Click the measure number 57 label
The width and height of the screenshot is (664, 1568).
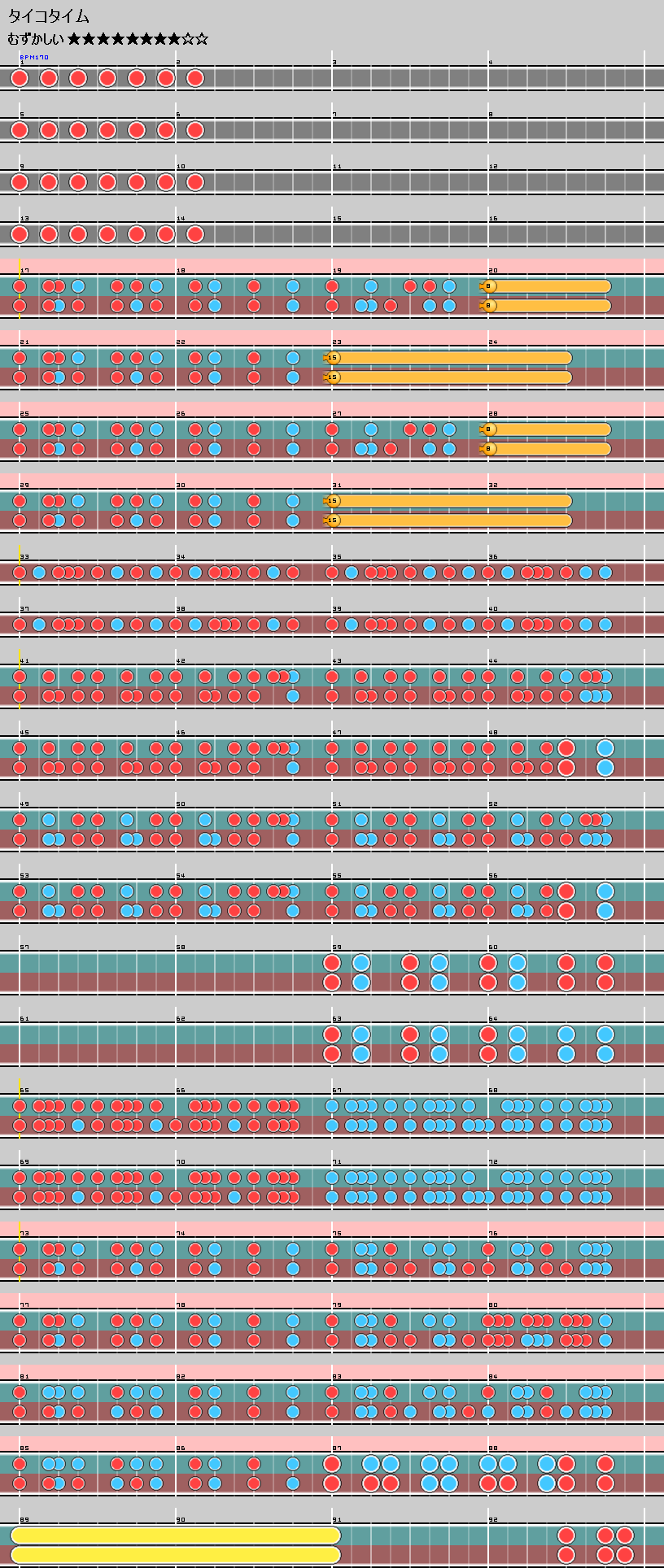(x=24, y=947)
